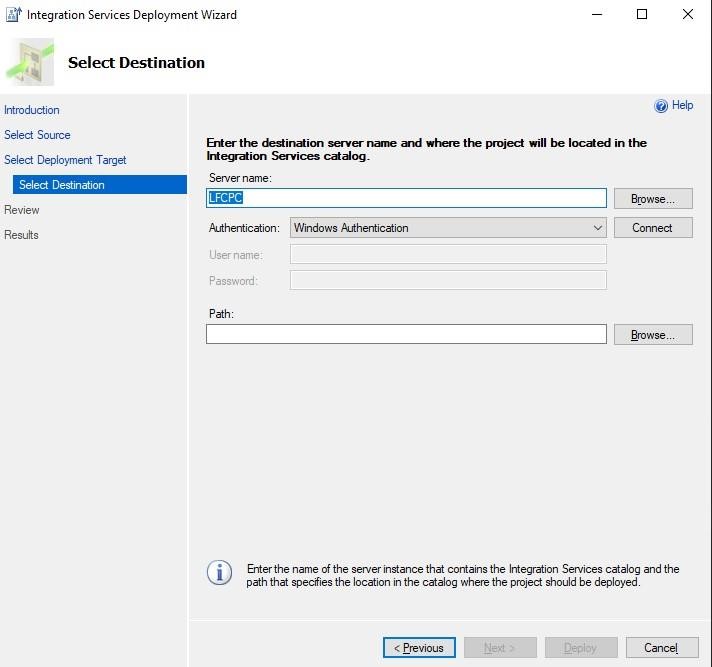Minimize the wizard window
This screenshot has width=712, height=667.
pos(597,15)
